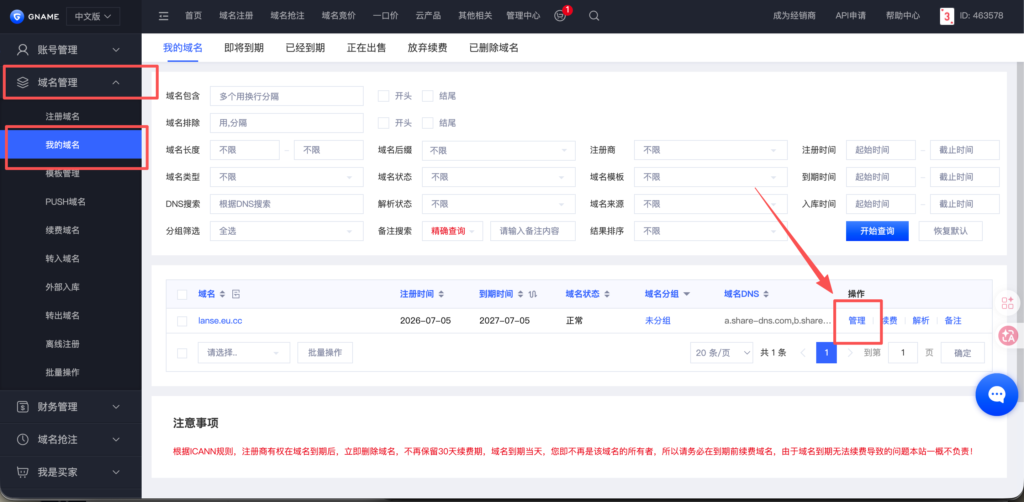
Task: Click the 账号管理 person icon
Action: pos(23,50)
